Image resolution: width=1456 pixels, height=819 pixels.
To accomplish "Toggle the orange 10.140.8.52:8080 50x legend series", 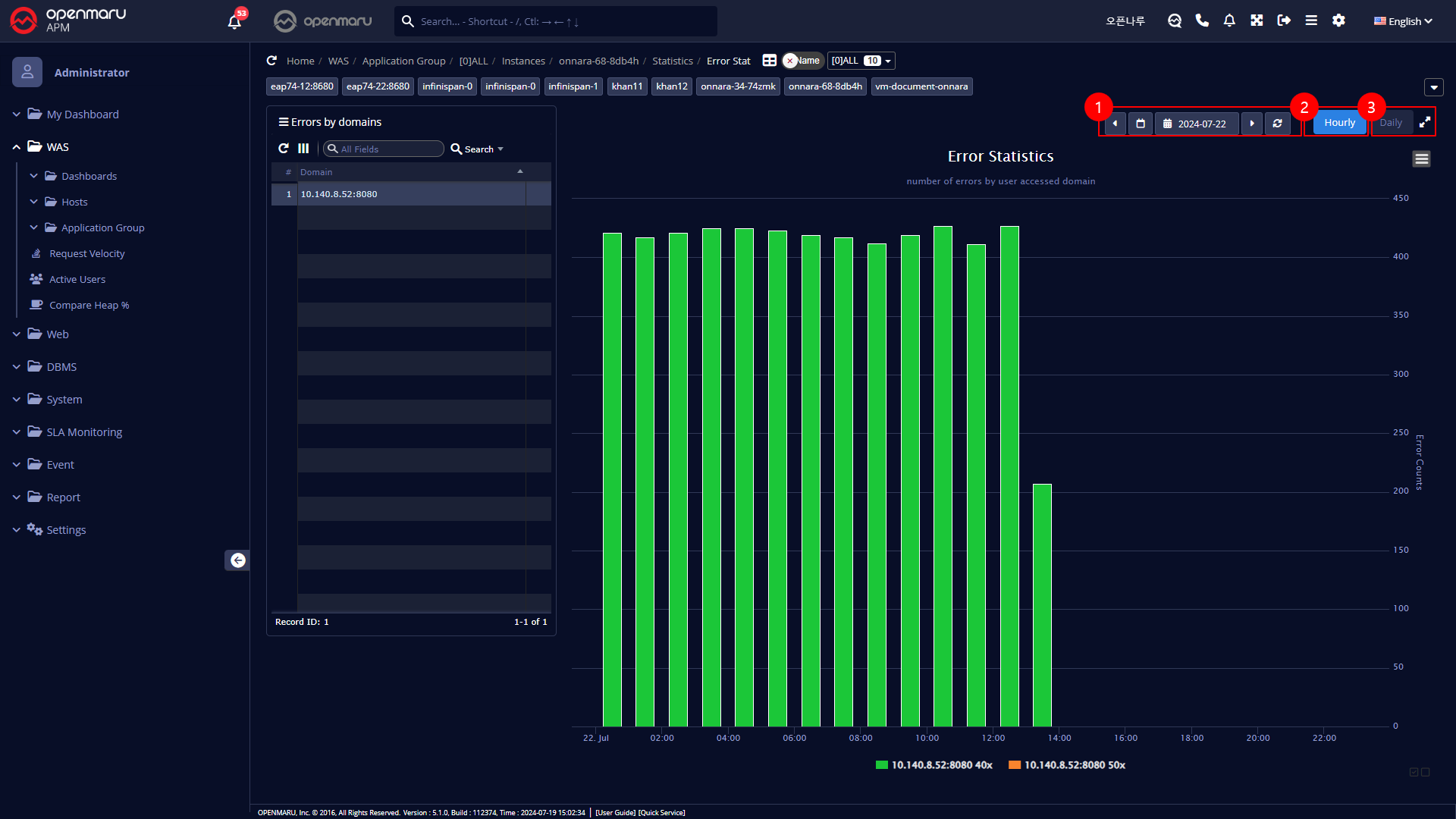I will tap(1067, 764).
